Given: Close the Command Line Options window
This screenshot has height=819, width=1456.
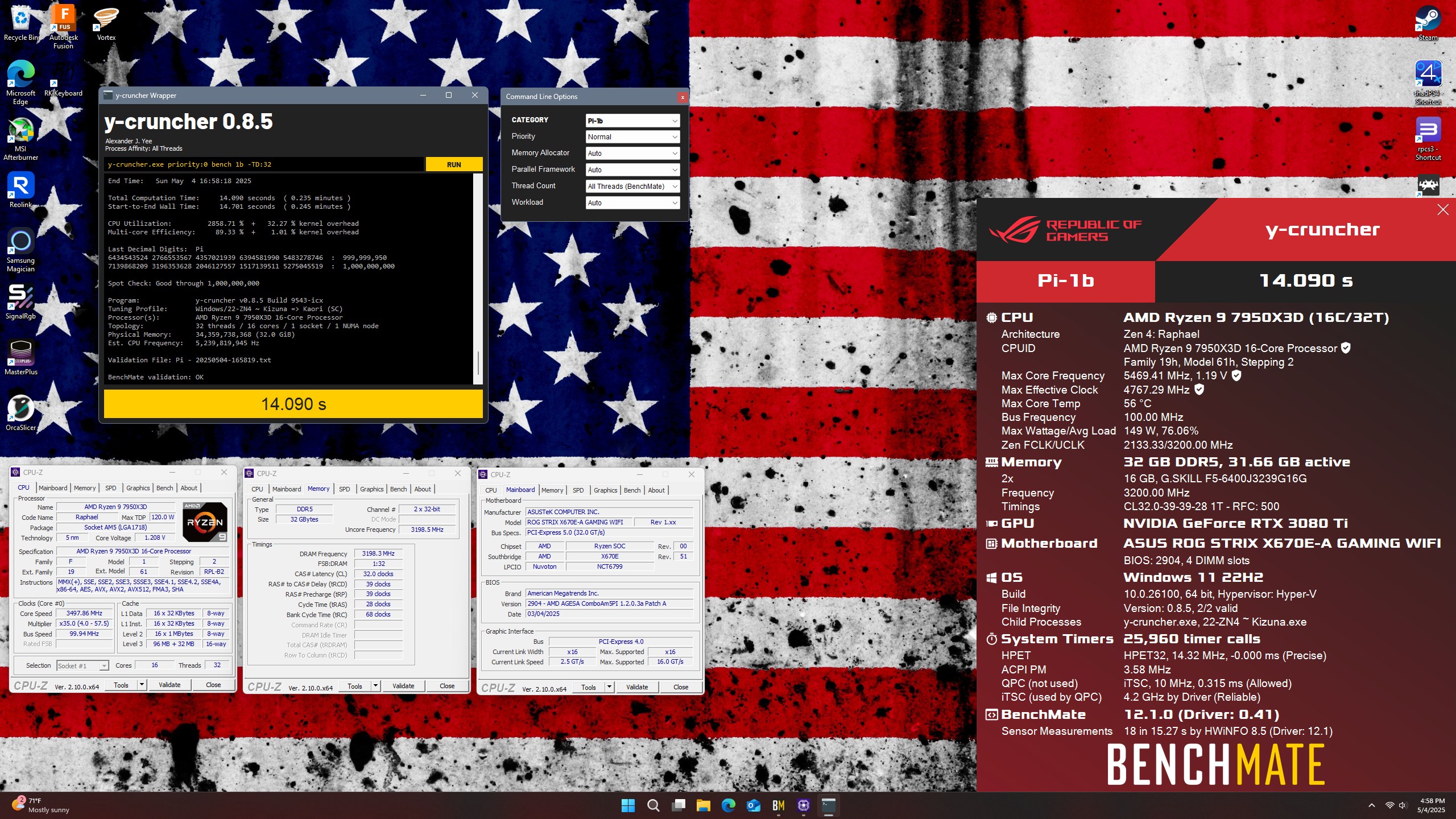Looking at the screenshot, I should click(x=682, y=97).
